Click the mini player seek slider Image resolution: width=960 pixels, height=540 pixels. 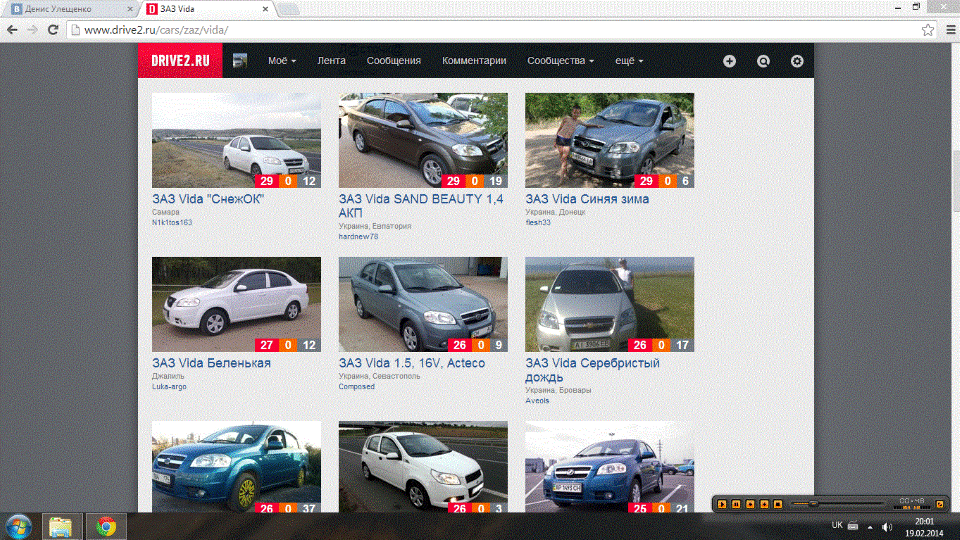click(838, 504)
